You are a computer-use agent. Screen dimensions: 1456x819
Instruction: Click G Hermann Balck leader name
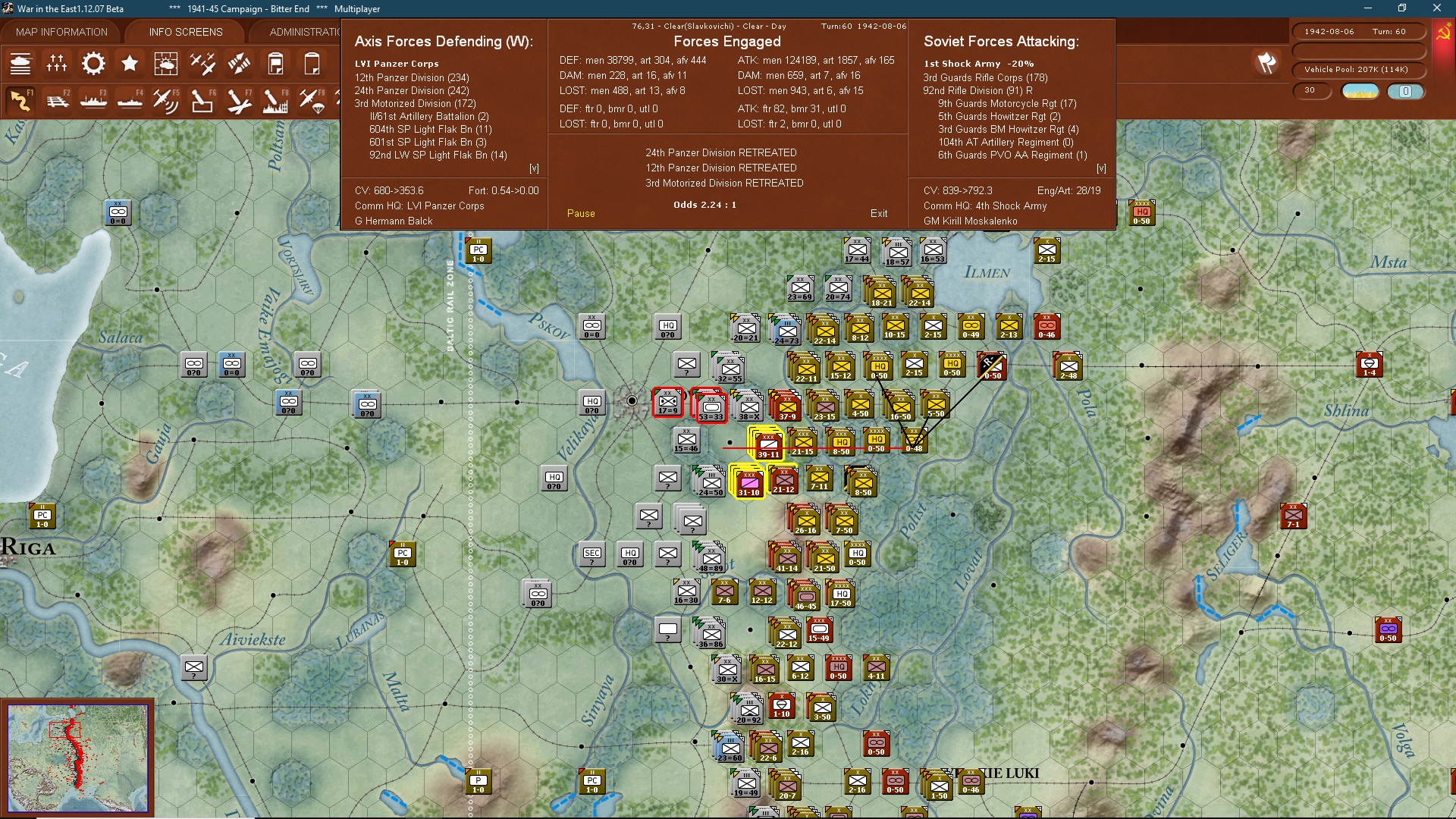click(394, 221)
